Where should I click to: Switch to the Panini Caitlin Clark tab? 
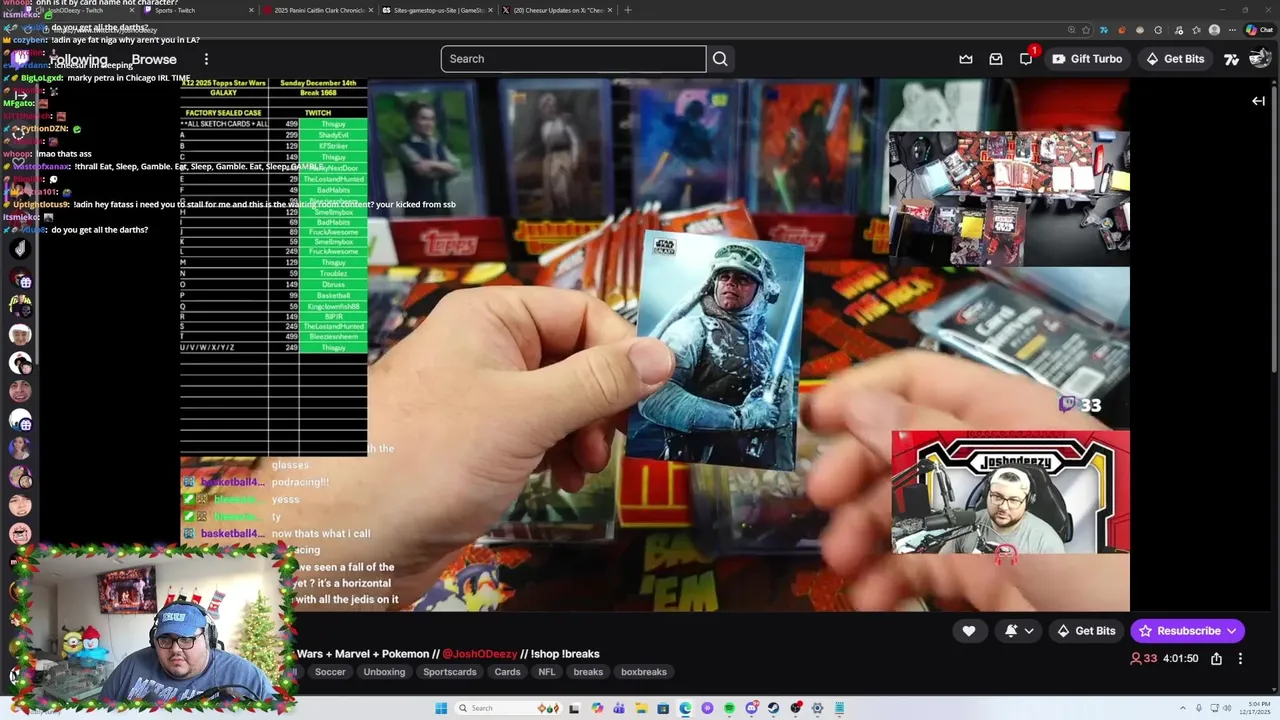click(318, 10)
